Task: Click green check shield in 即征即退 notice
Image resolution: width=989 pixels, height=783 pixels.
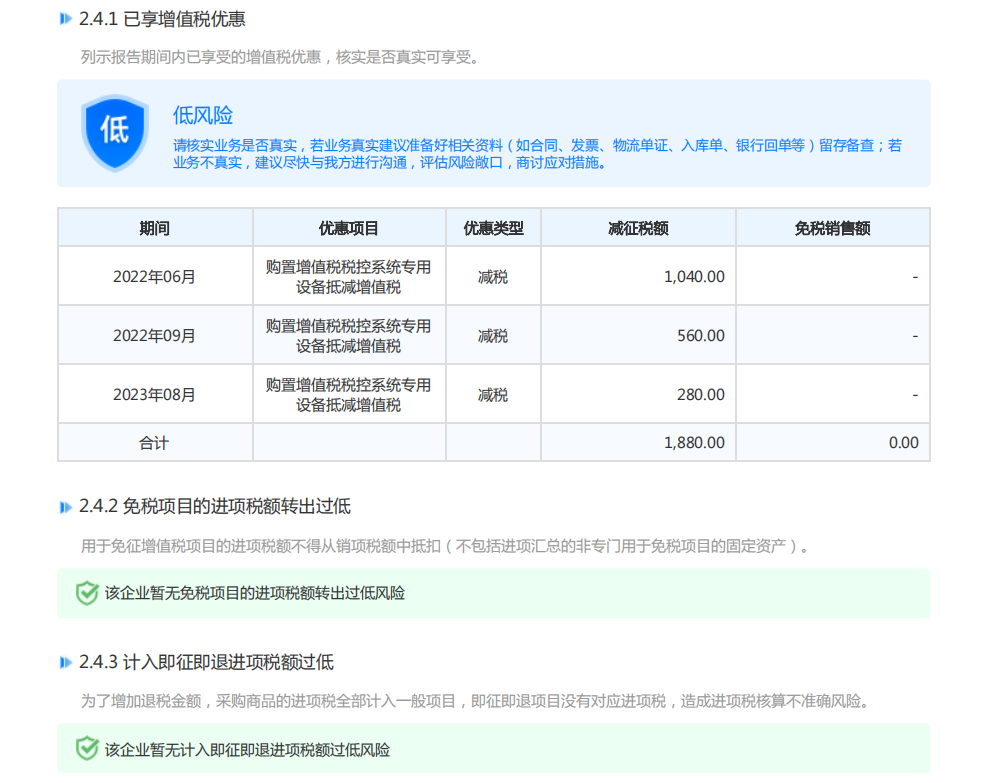Action: 87,749
